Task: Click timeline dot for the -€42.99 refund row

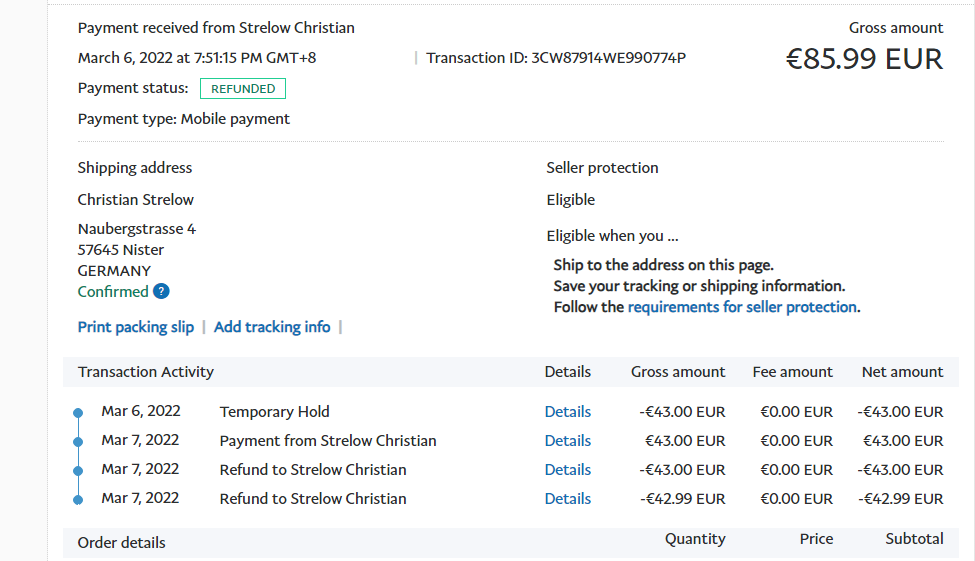Action: click(x=78, y=499)
